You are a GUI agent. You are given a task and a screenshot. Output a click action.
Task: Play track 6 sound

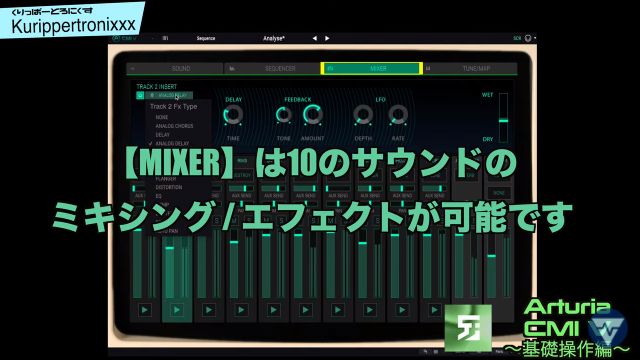(x=305, y=310)
